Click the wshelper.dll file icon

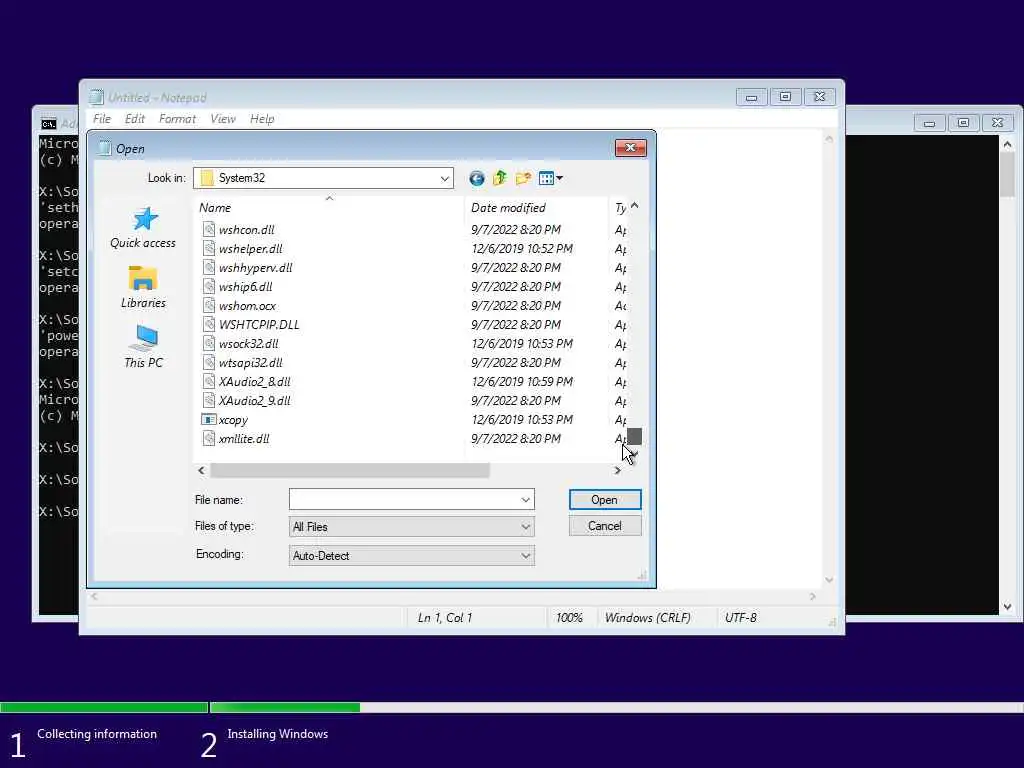pyautogui.click(x=208, y=248)
